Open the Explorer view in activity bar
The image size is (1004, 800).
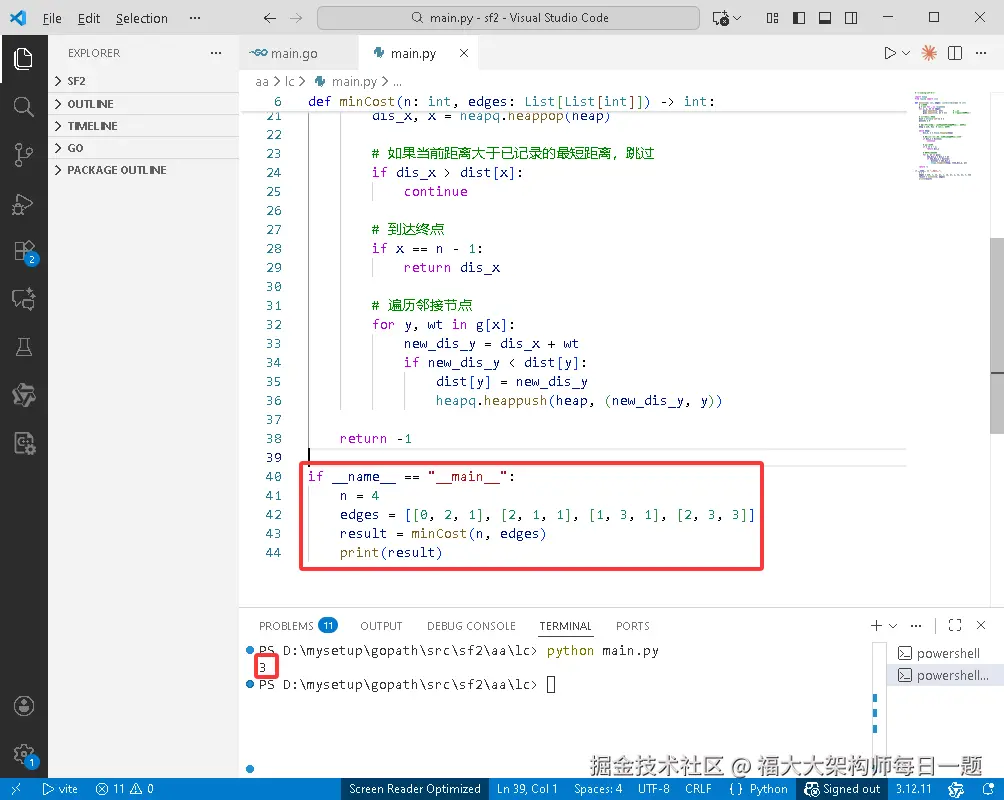click(x=24, y=59)
